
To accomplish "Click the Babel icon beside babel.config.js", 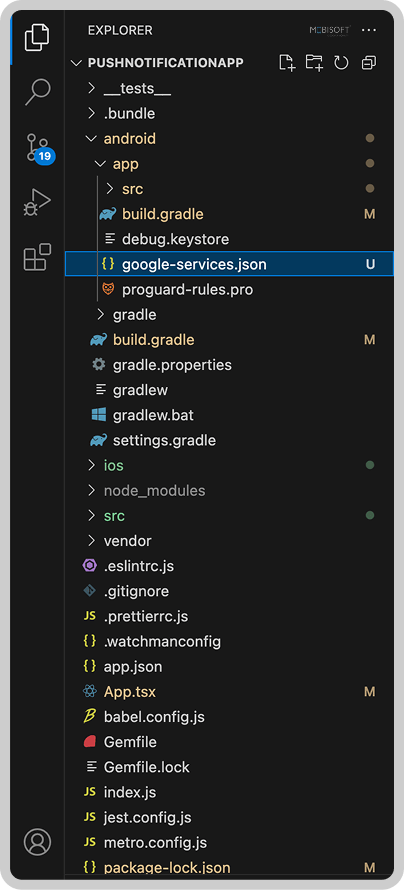I will [90, 716].
